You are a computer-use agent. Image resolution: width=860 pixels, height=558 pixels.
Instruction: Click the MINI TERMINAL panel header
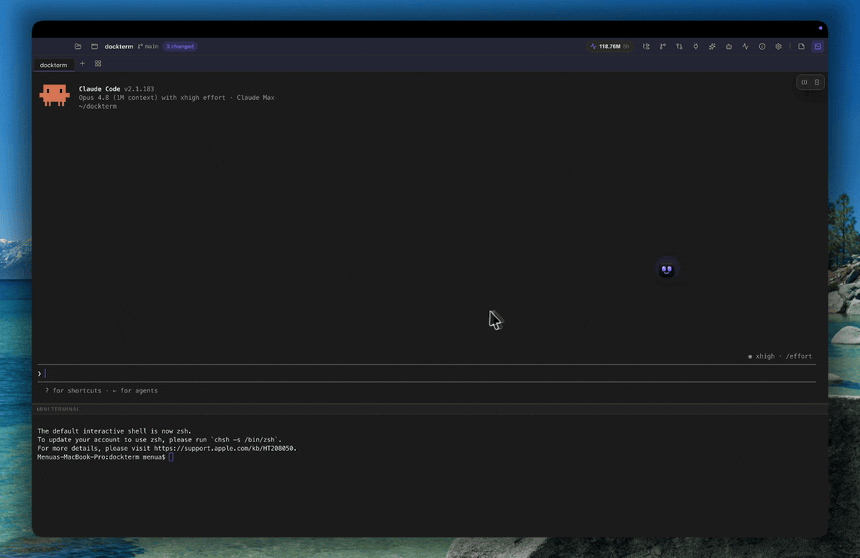coord(430,409)
